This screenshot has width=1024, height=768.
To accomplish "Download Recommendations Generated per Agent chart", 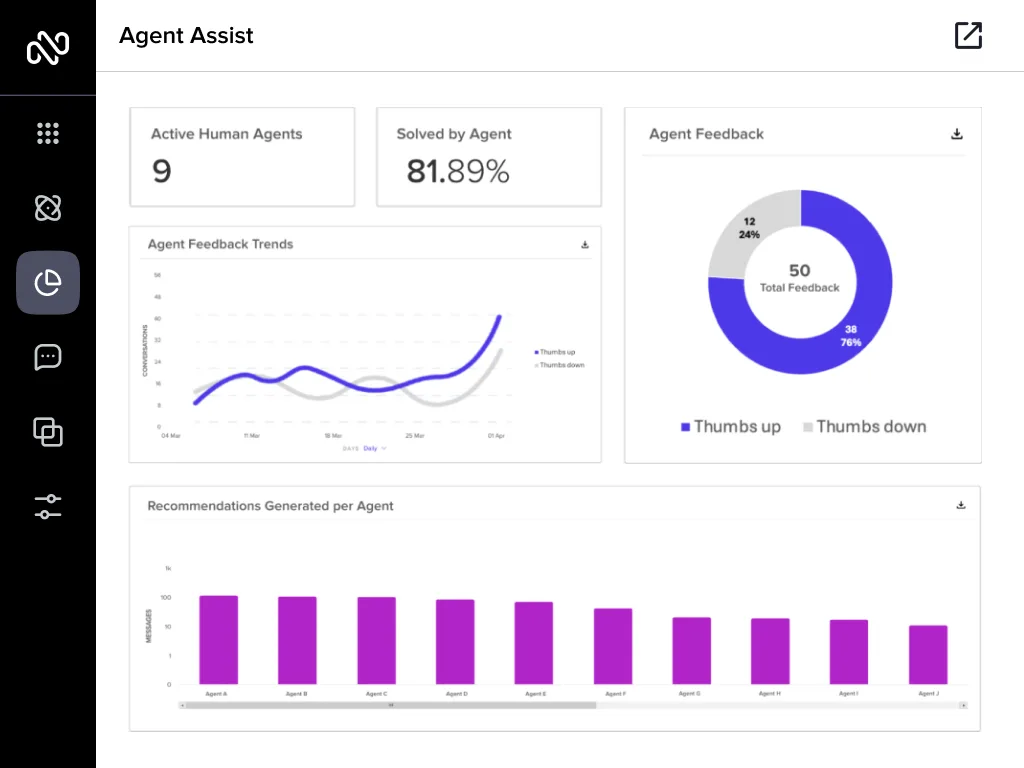I will pos(961,506).
